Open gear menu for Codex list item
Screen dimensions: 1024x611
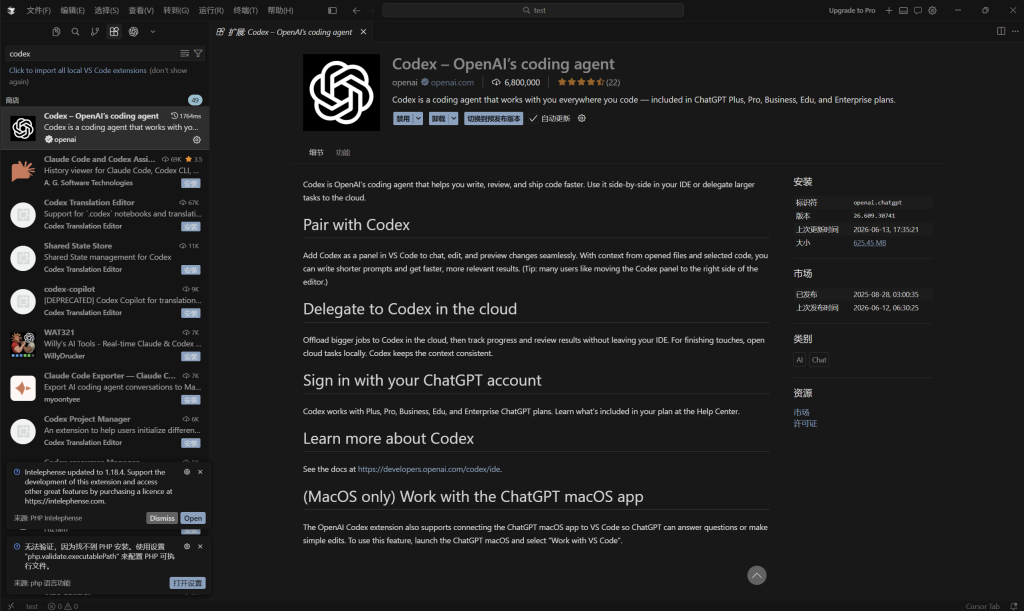(197, 140)
